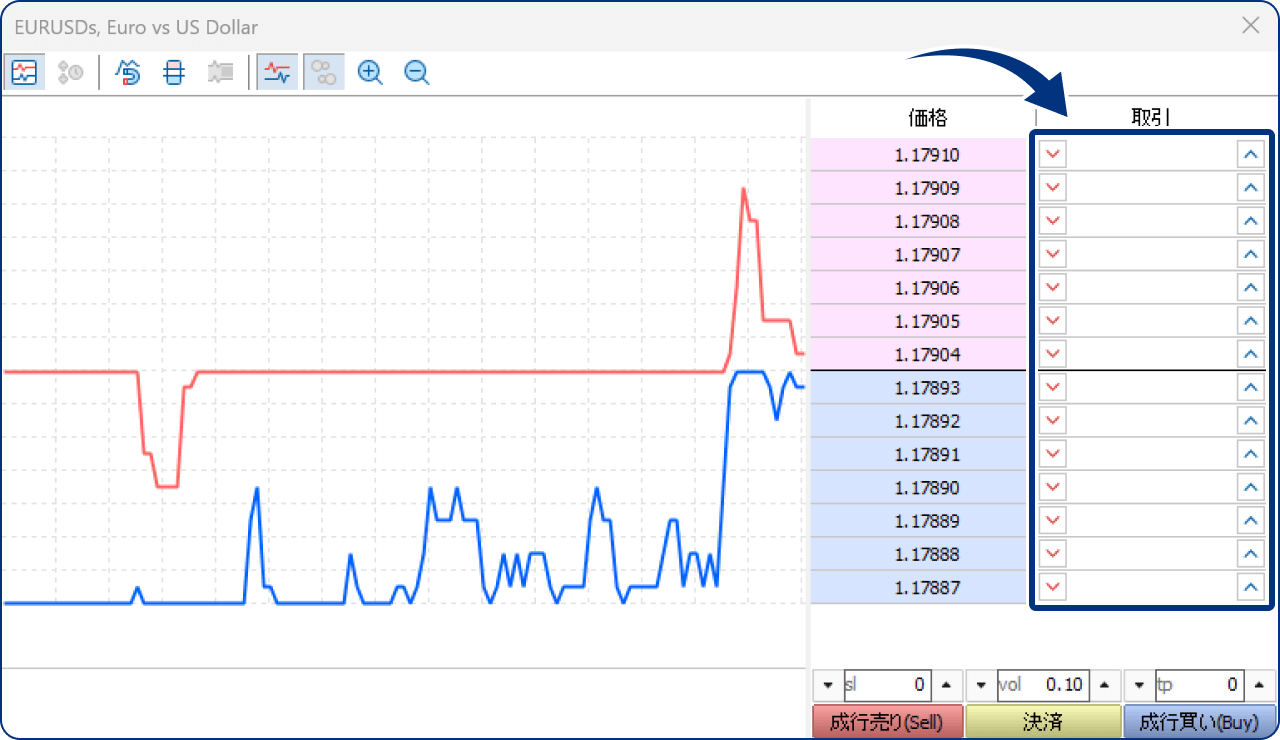
Task: Click red down arrow at price 1.17910
Action: coord(1053,155)
